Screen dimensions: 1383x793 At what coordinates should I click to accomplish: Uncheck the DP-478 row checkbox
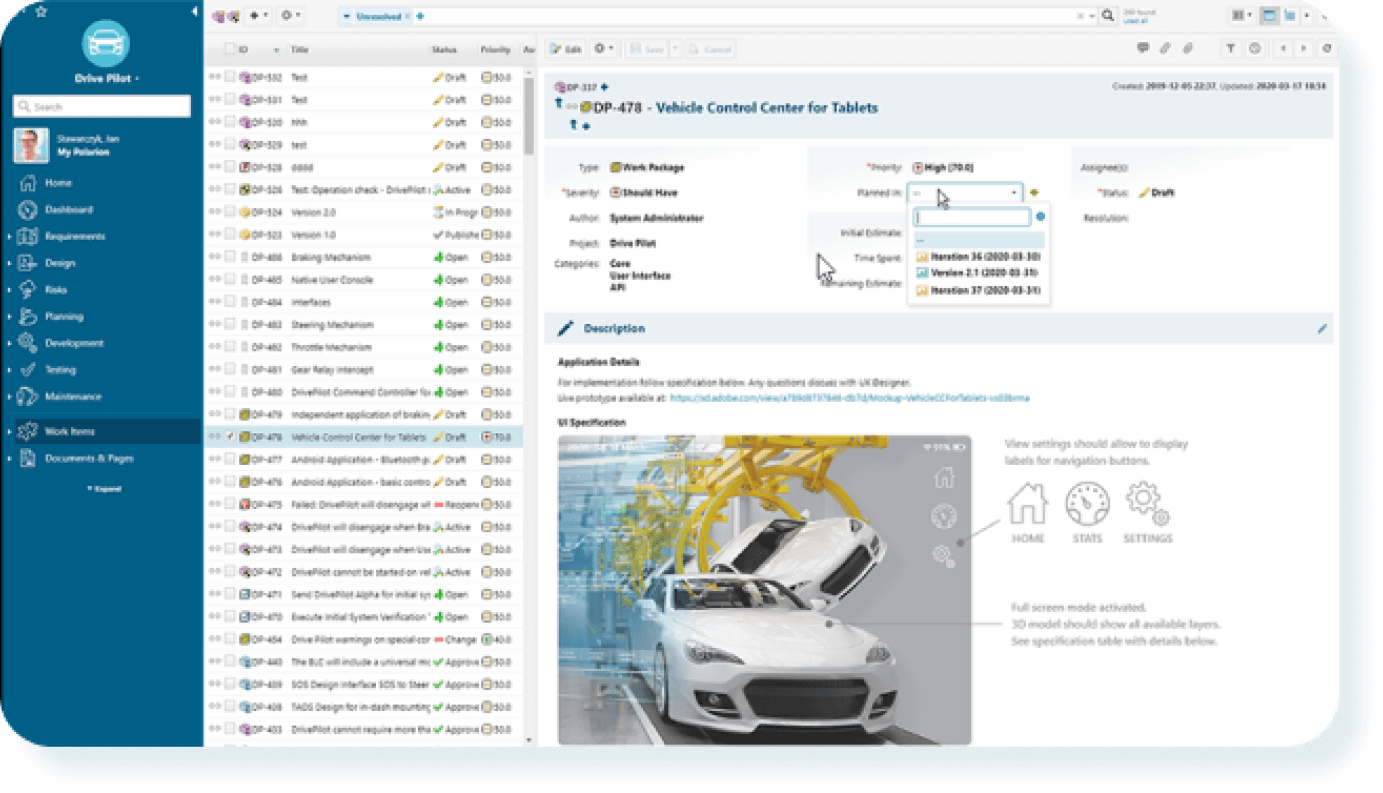tap(230, 437)
